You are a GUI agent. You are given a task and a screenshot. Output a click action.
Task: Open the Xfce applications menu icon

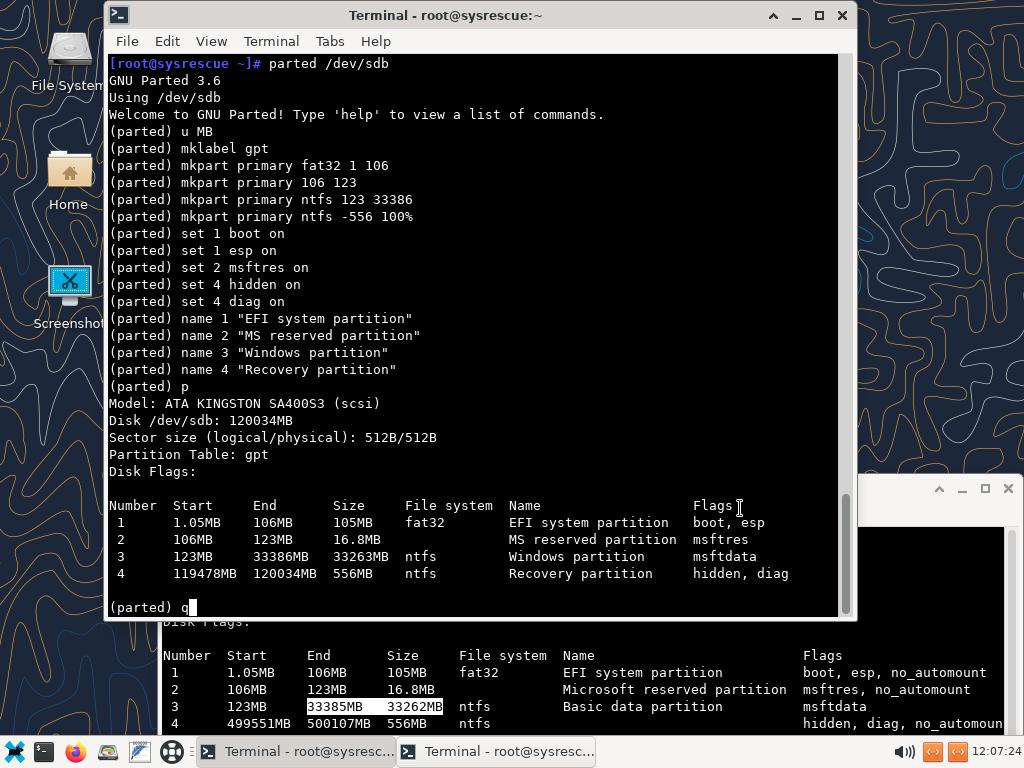coord(14,751)
